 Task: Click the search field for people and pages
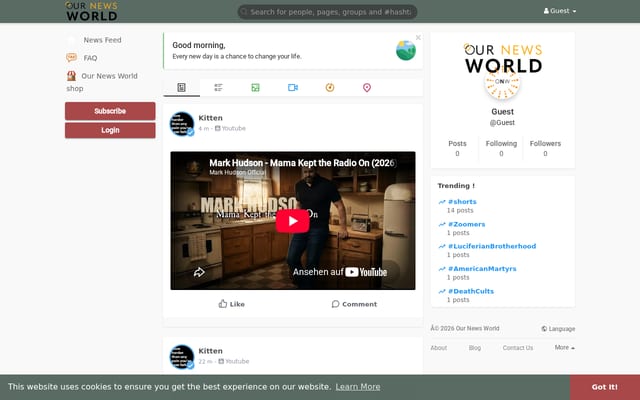click(327, 12)
